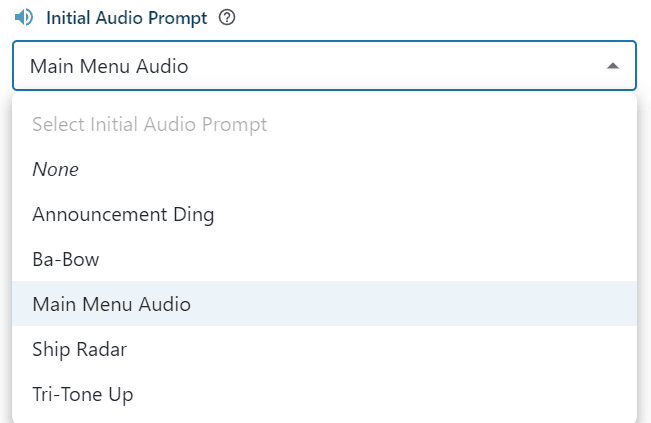Select the Tri-Tone Up option

83,394
